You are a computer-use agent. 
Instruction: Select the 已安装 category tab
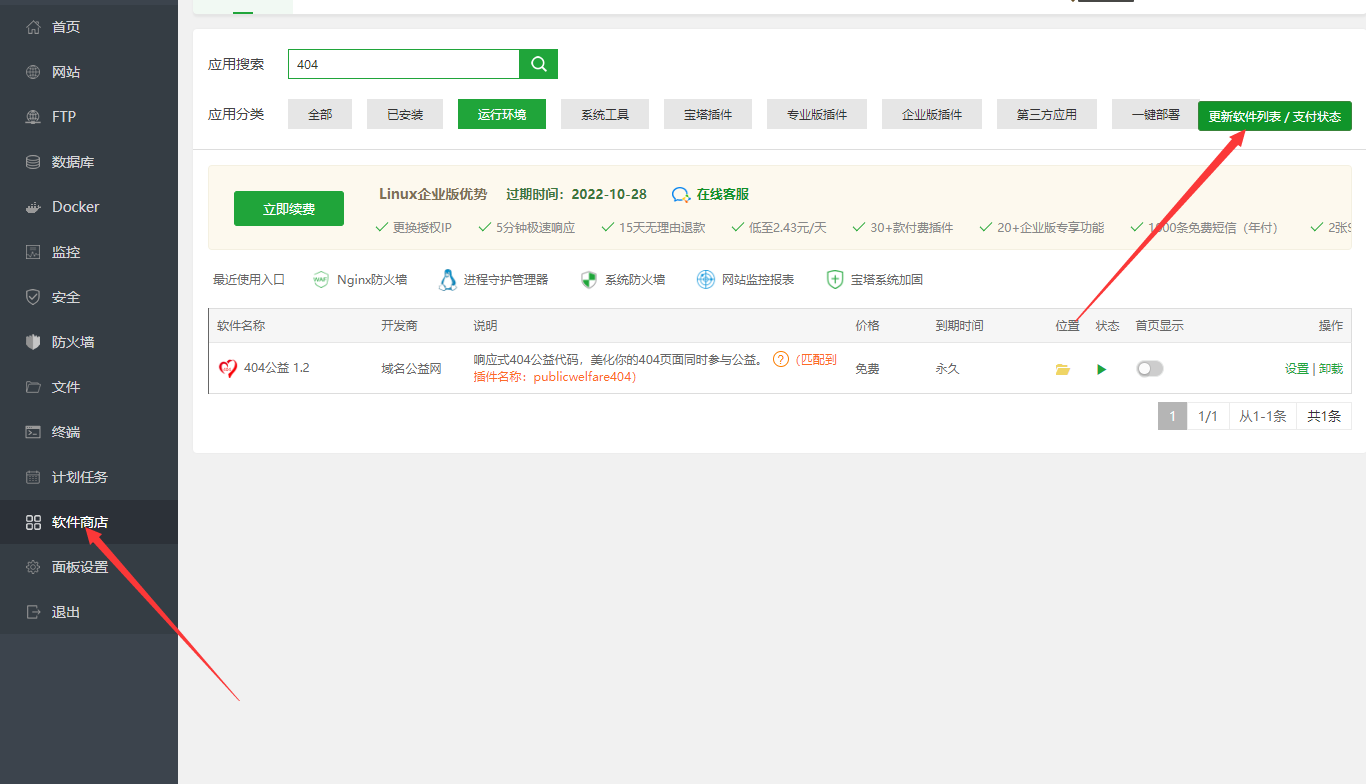click(x=405, y=115)
